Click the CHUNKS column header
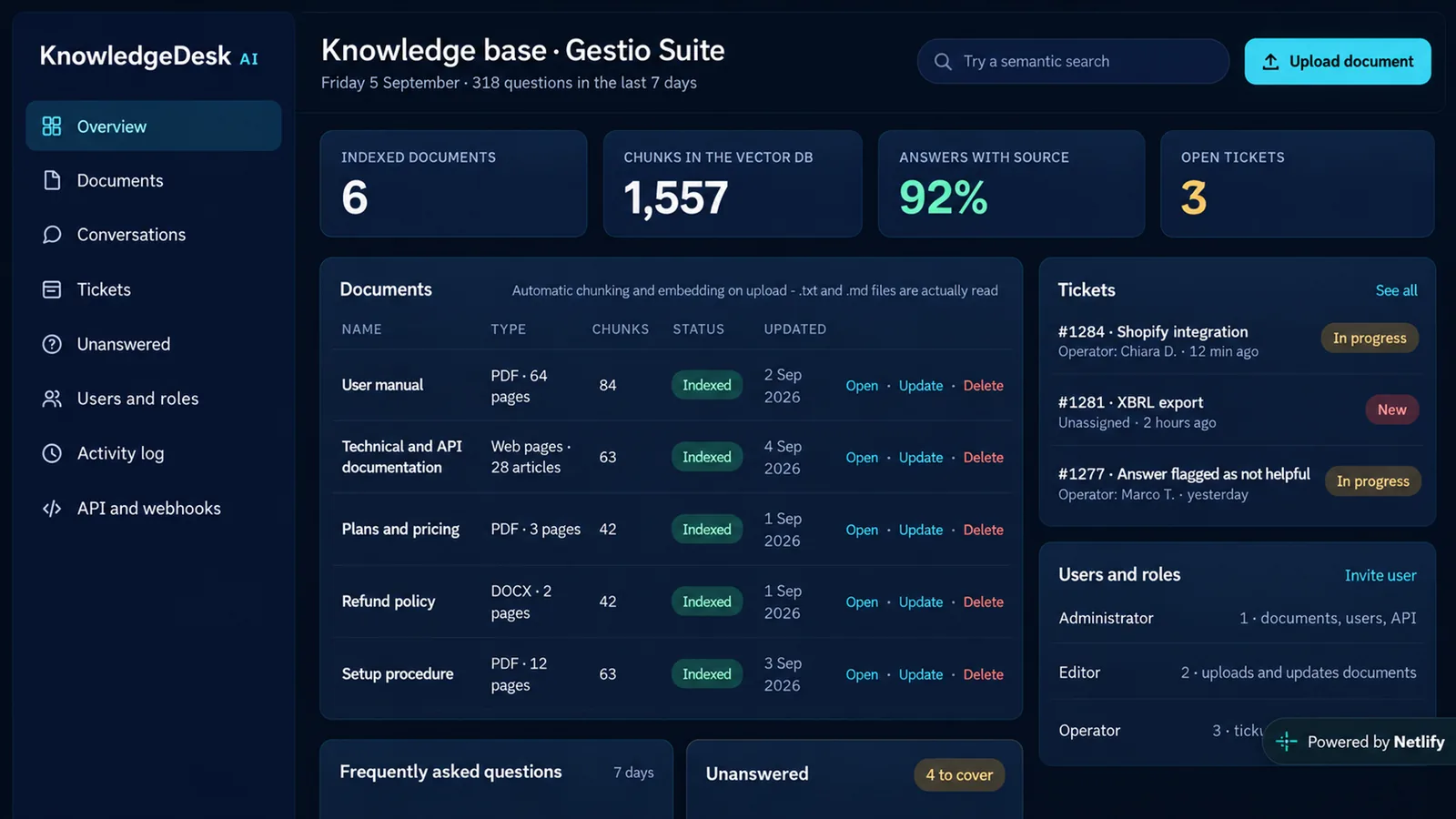1456x819 pixels. click(x=621, y=329)
